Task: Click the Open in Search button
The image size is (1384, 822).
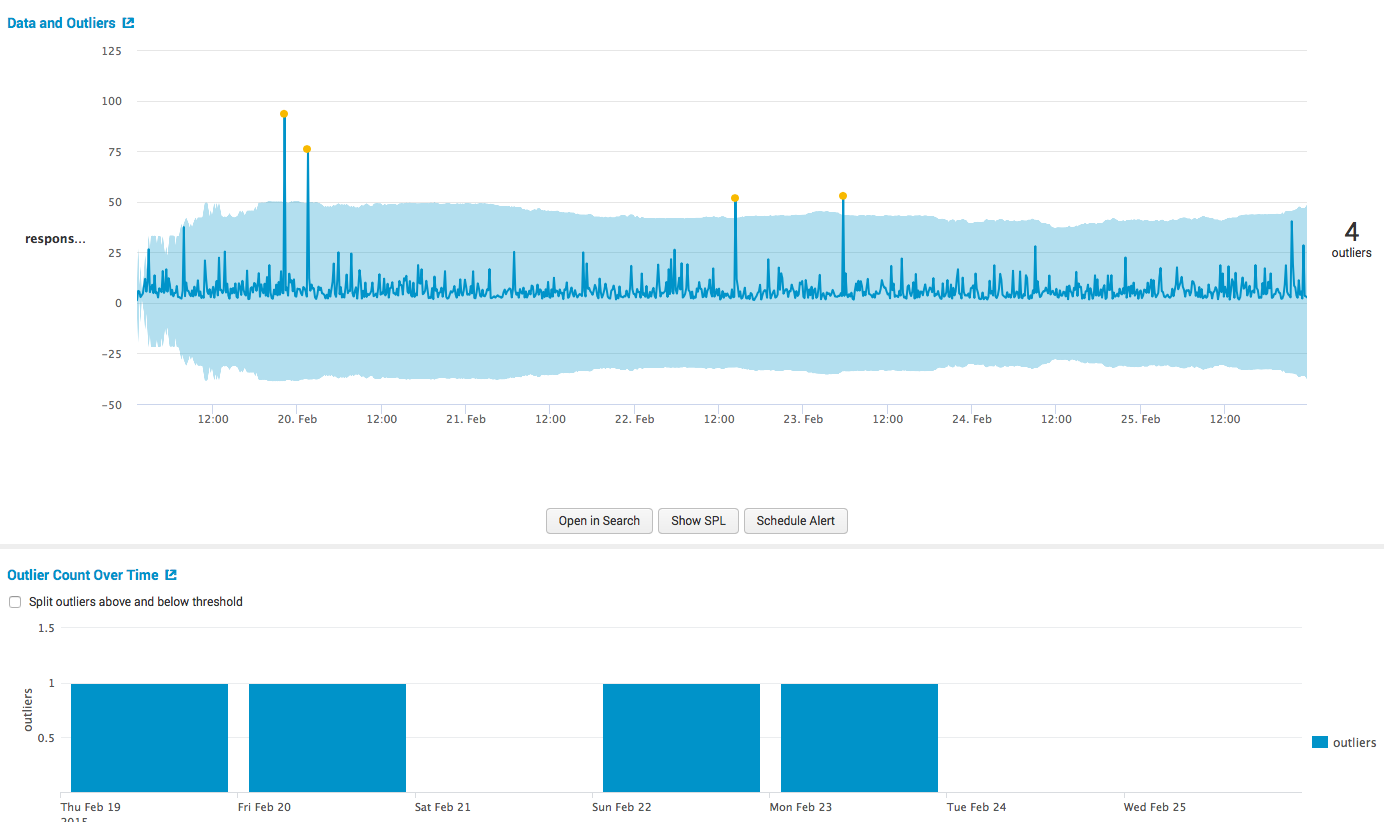Action: pyautogui.click(x=599, y=521)
